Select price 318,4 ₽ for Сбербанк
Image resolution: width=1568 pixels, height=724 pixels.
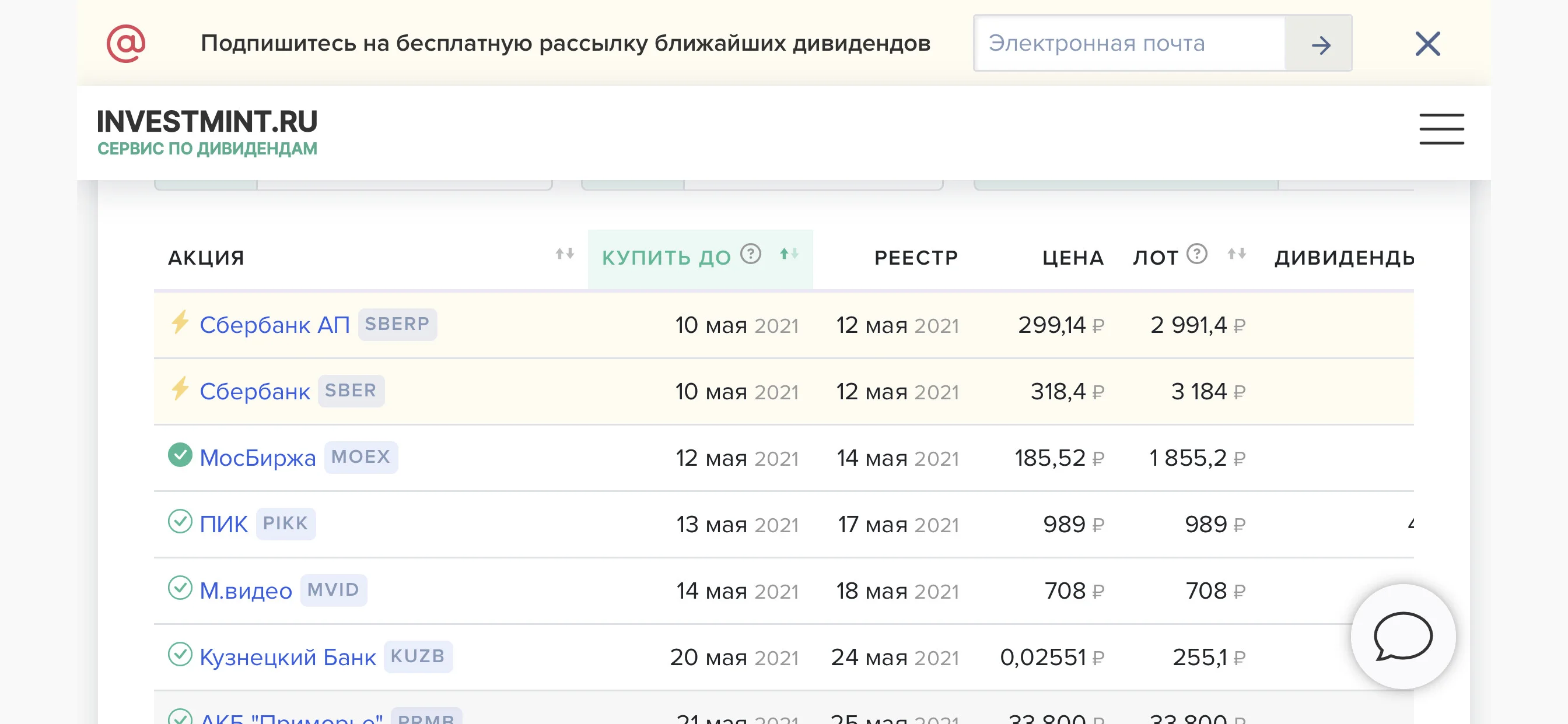pos(1067,391)
